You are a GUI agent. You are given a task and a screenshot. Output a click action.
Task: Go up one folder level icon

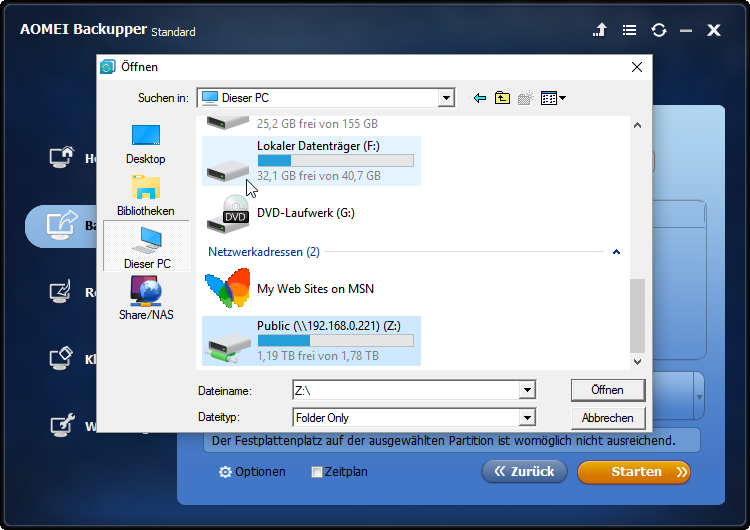pos(502,98)
